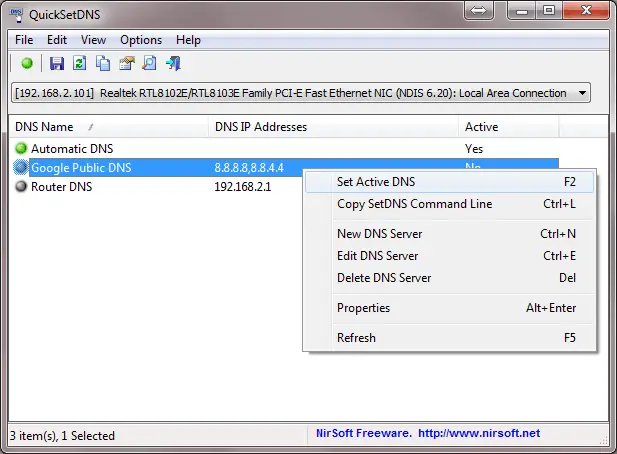The width and height of the screenshot is (617, 454).
Task: Open the Edit menu
Action: point(57,40)
